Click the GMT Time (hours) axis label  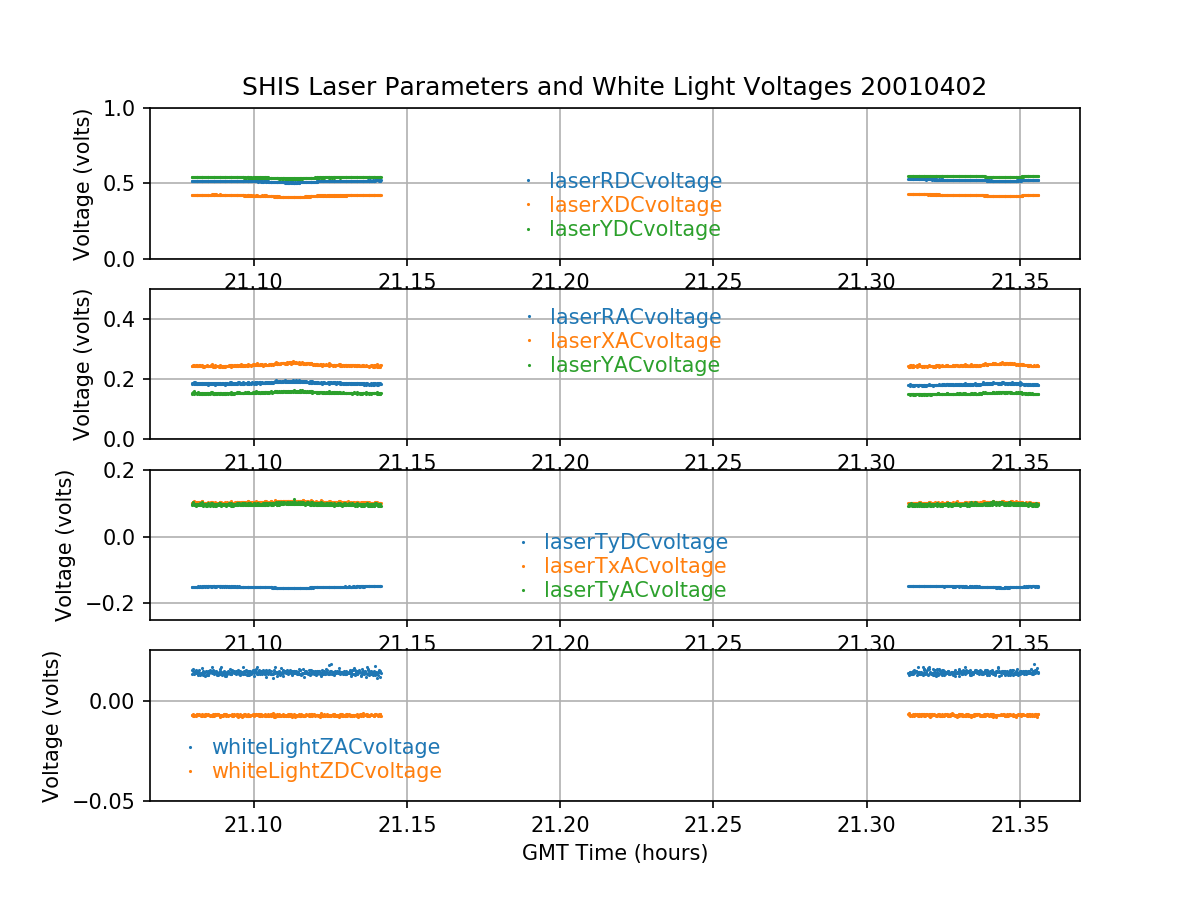pos(614,853)
